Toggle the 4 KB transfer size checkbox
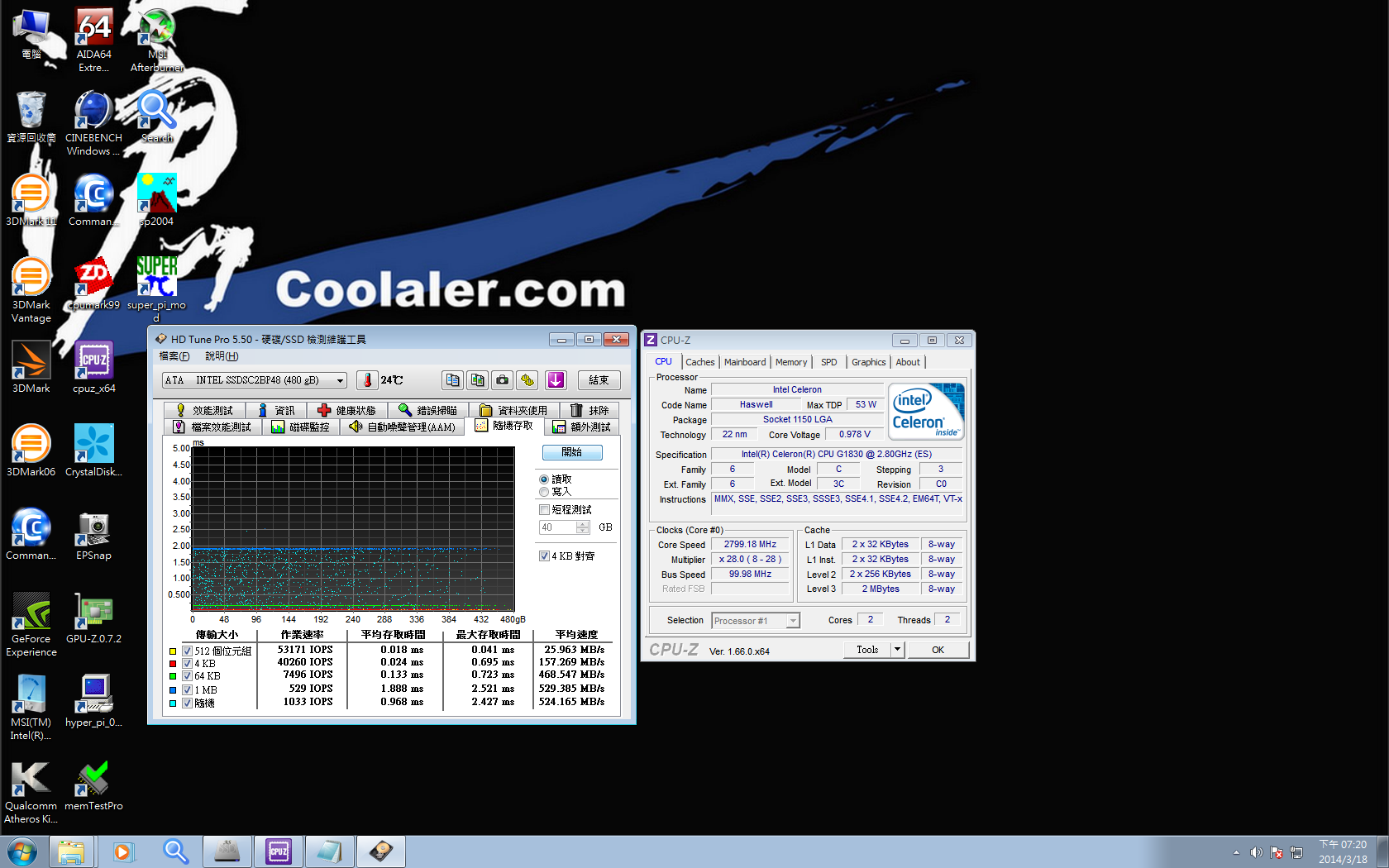The image size is (1389, 868). pyautogui.click(x=187, y=664)
